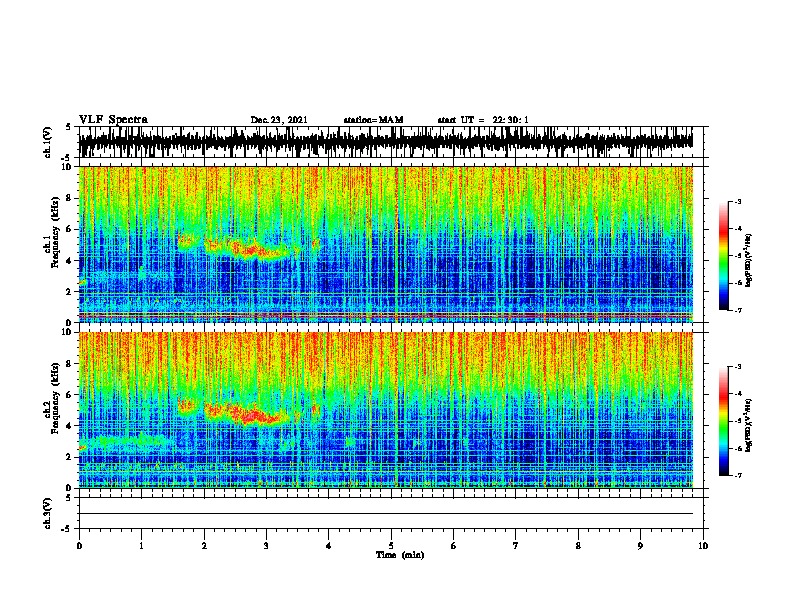792x612 pixels.
Task: Click the ch.1 colorbar "log(PSD)(V²/Hz)" label
Action: (749, 261)
